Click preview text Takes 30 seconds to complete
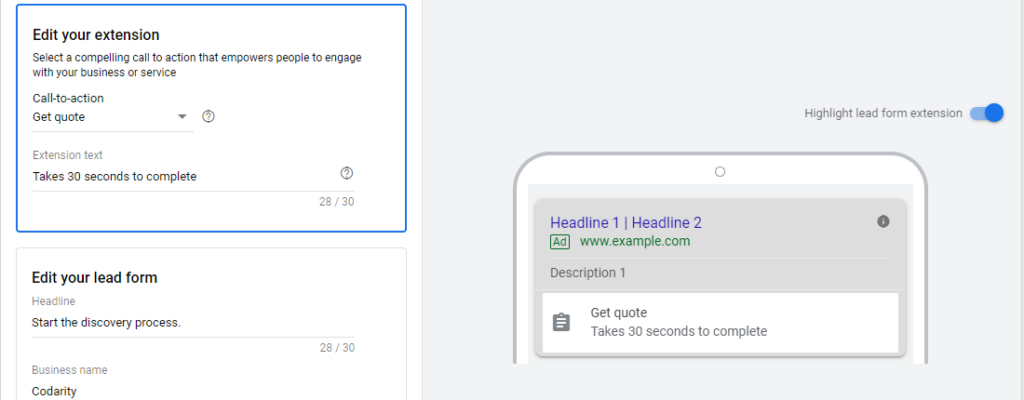Image resolution: width=1024 pixels, height=400 pixels. click(x=679, y=331)
